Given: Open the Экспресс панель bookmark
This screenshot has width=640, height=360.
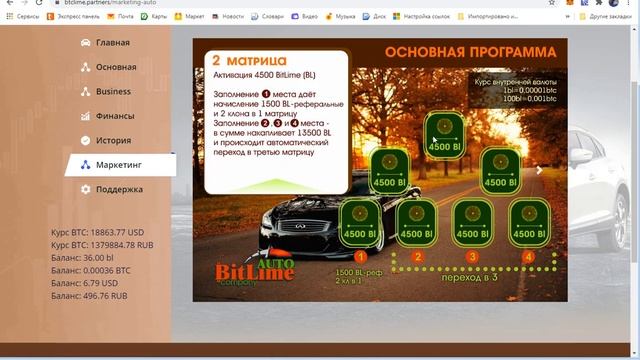Looking at the screenshot, I should [73, 16].
